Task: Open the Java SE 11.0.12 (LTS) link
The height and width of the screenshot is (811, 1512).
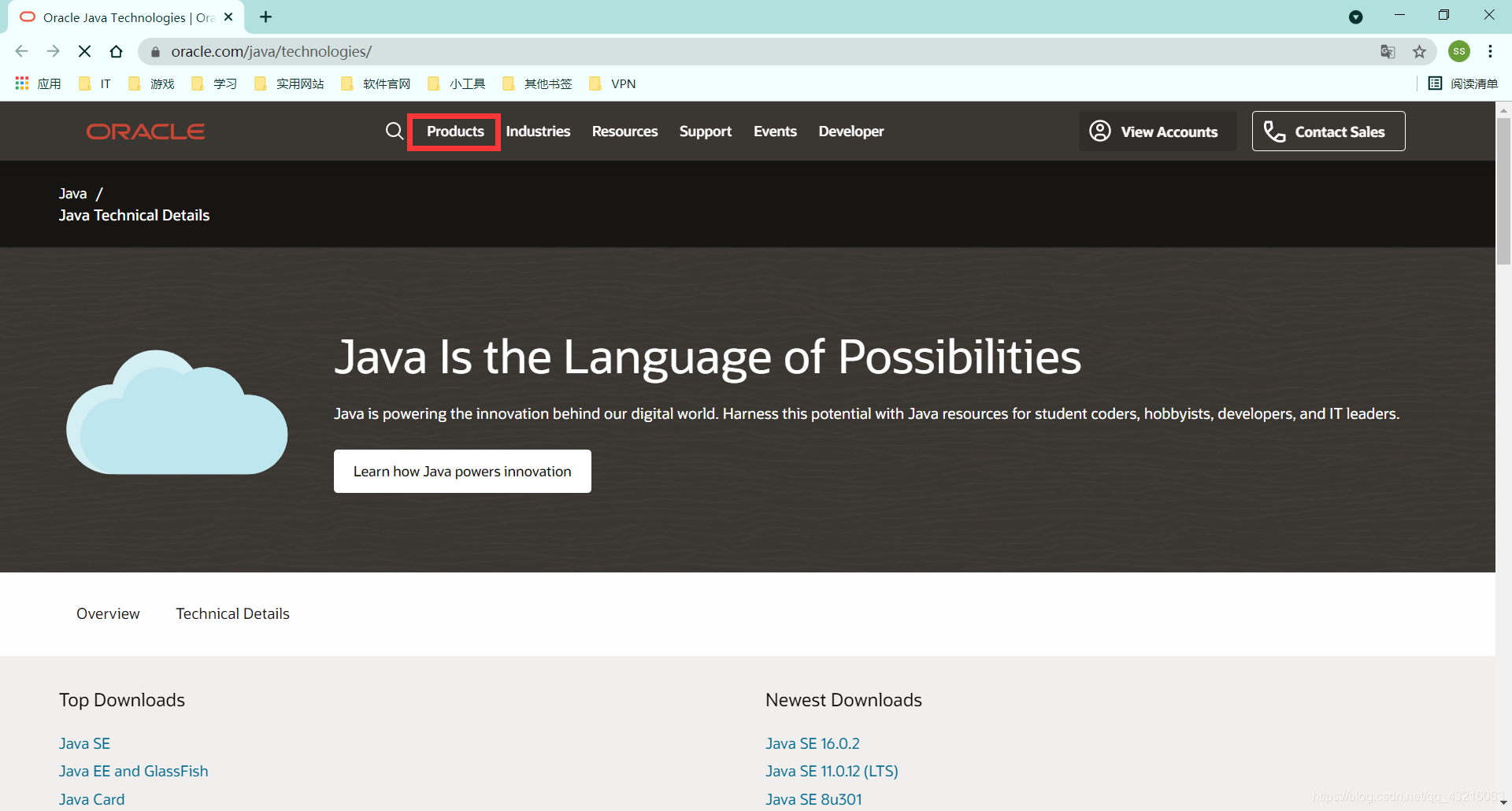Action: point(832,771)
